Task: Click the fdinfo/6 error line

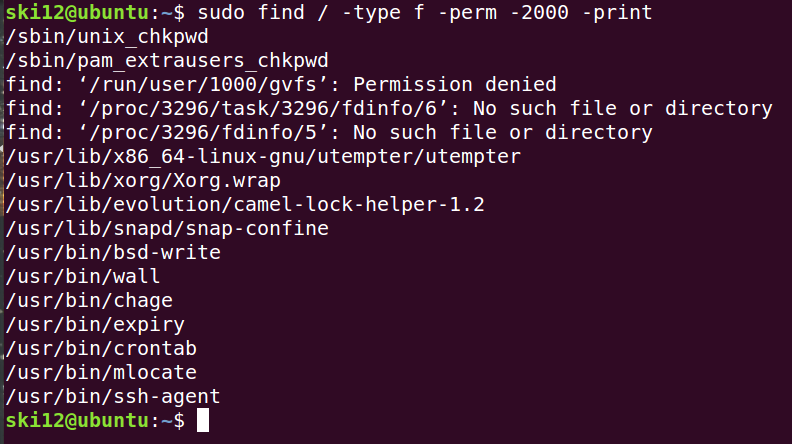Action: point(389,109)
